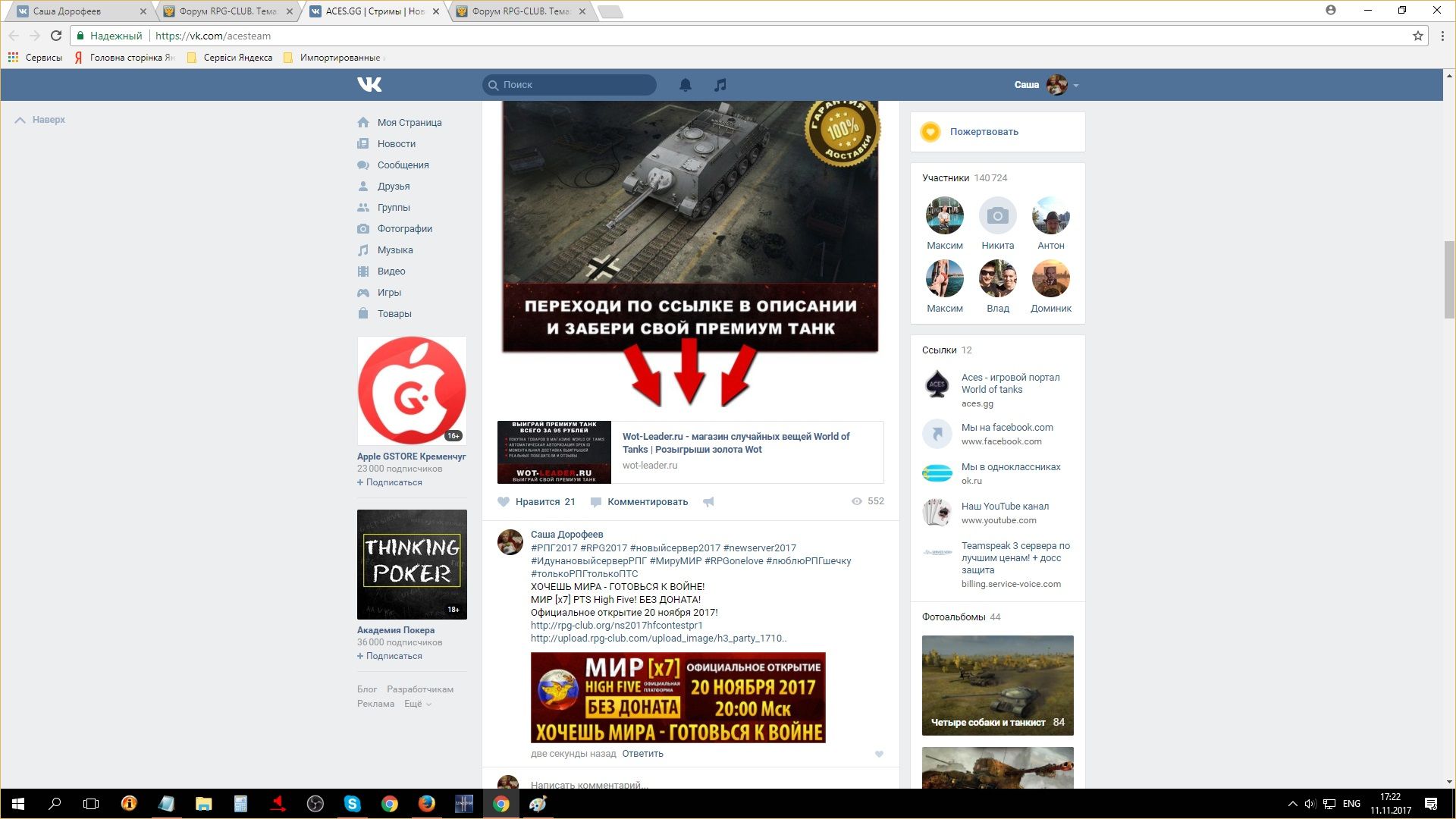Open the music player note icon
The image size is (1456, 819).
[x=720, y=85]
